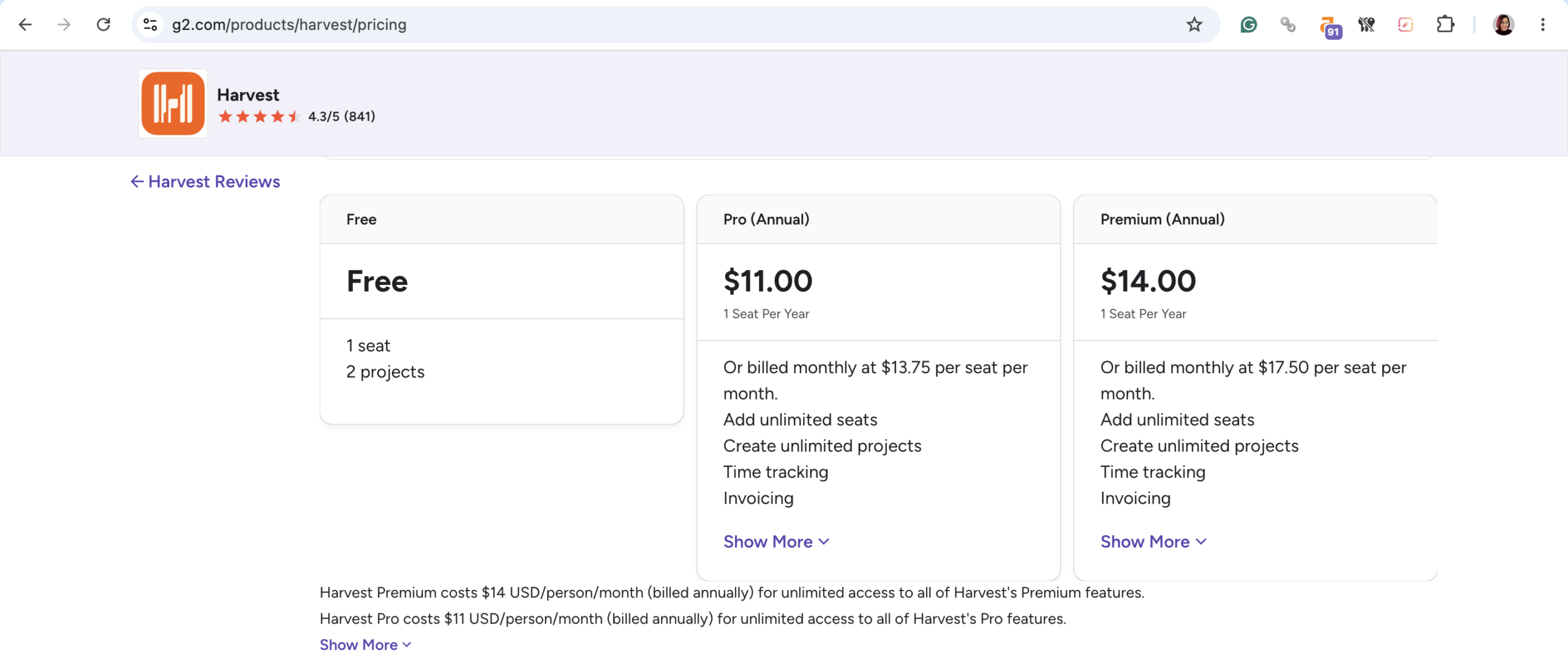Go forward to the next page
The width and height of the screenshot is (1568, 669).
click(x=64, y=25)
